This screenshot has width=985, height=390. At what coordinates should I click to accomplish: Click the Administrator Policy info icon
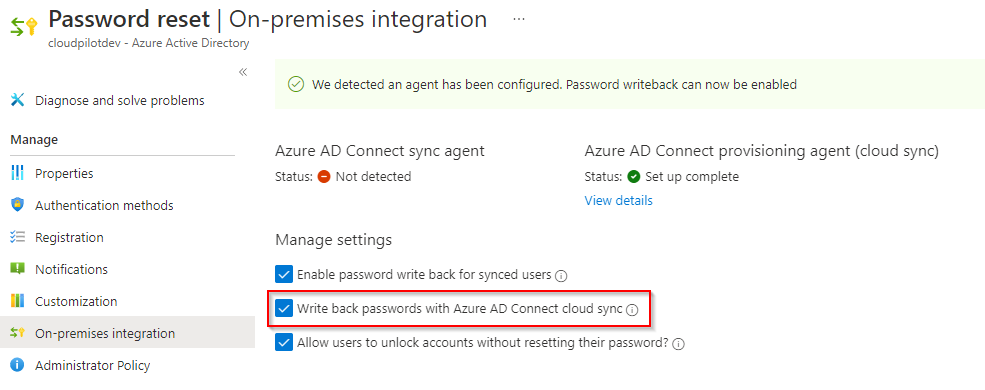[x=18, y=365]
